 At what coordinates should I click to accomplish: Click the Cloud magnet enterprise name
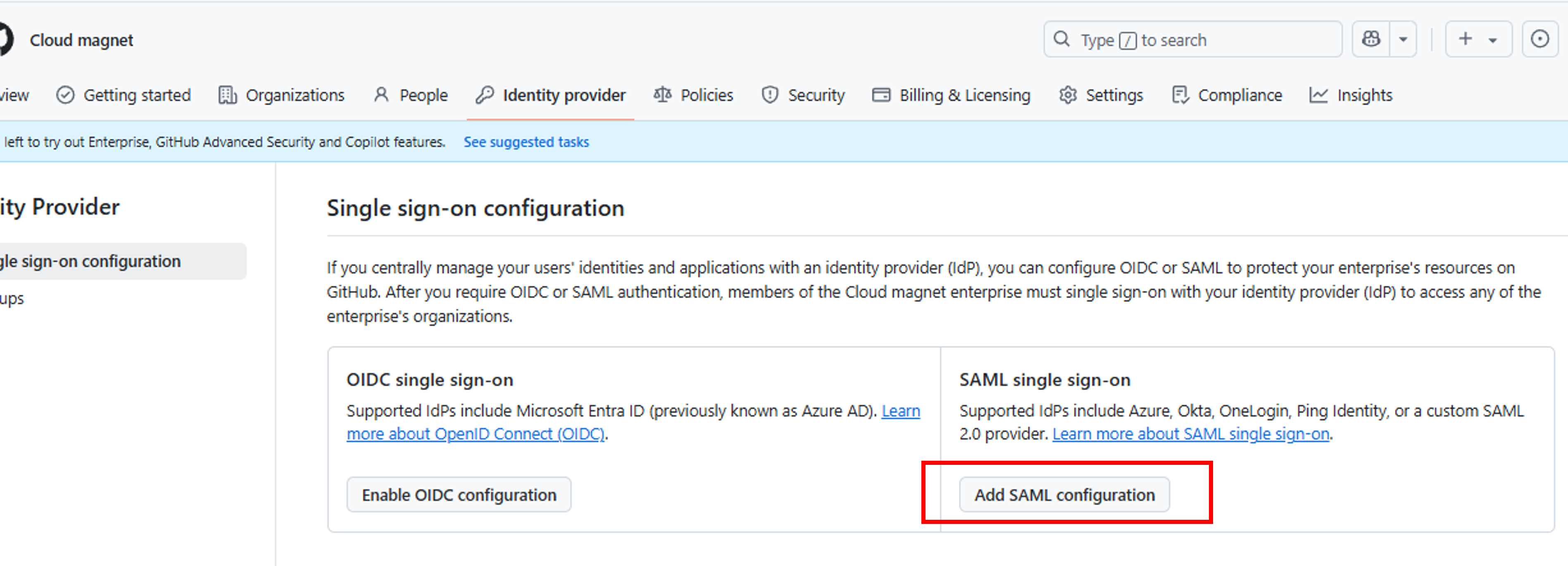81,40
